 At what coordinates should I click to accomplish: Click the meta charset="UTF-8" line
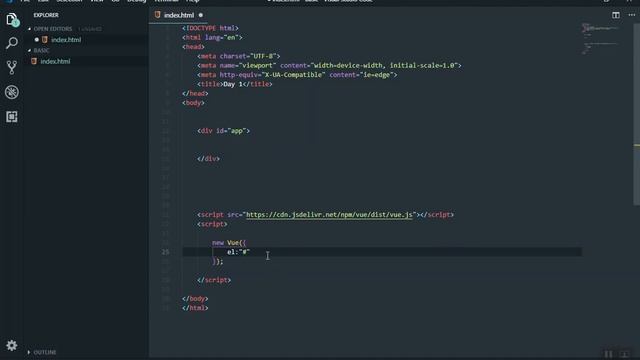(x=239, y=56)
